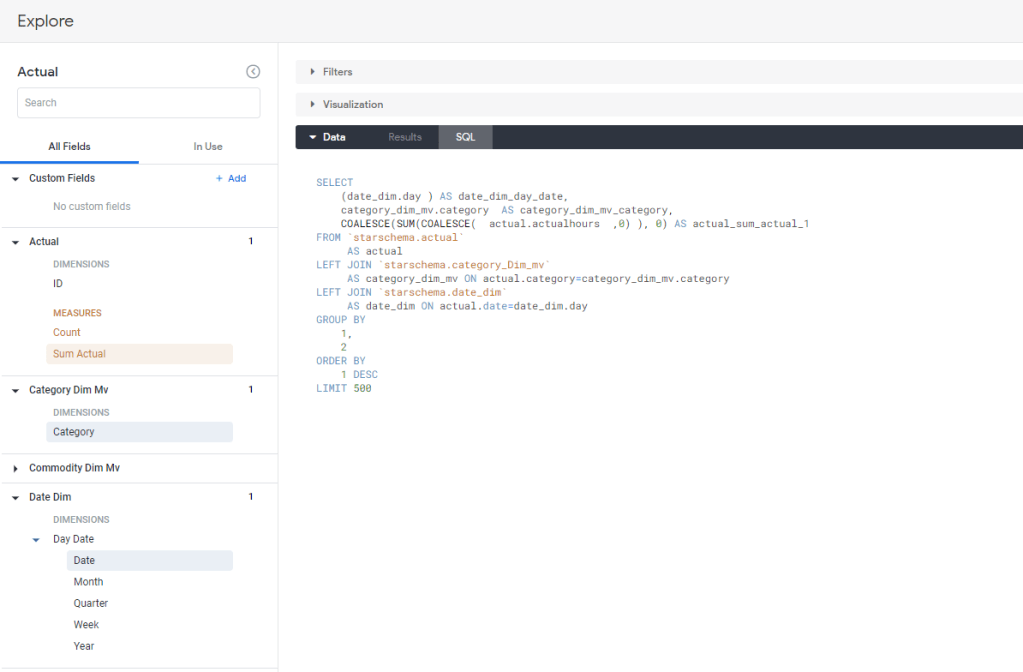The image size is (1023, 672).
Task: Switch to the In Use tab
Action: (x=208, y=147)
